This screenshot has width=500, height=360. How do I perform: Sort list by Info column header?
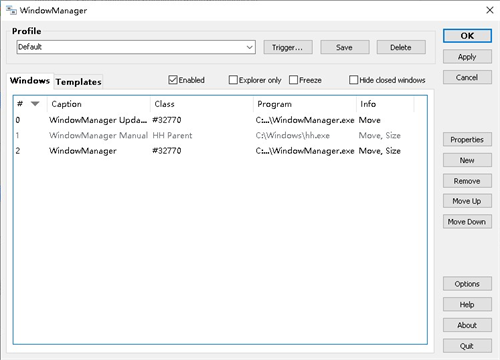coord(385,104)
